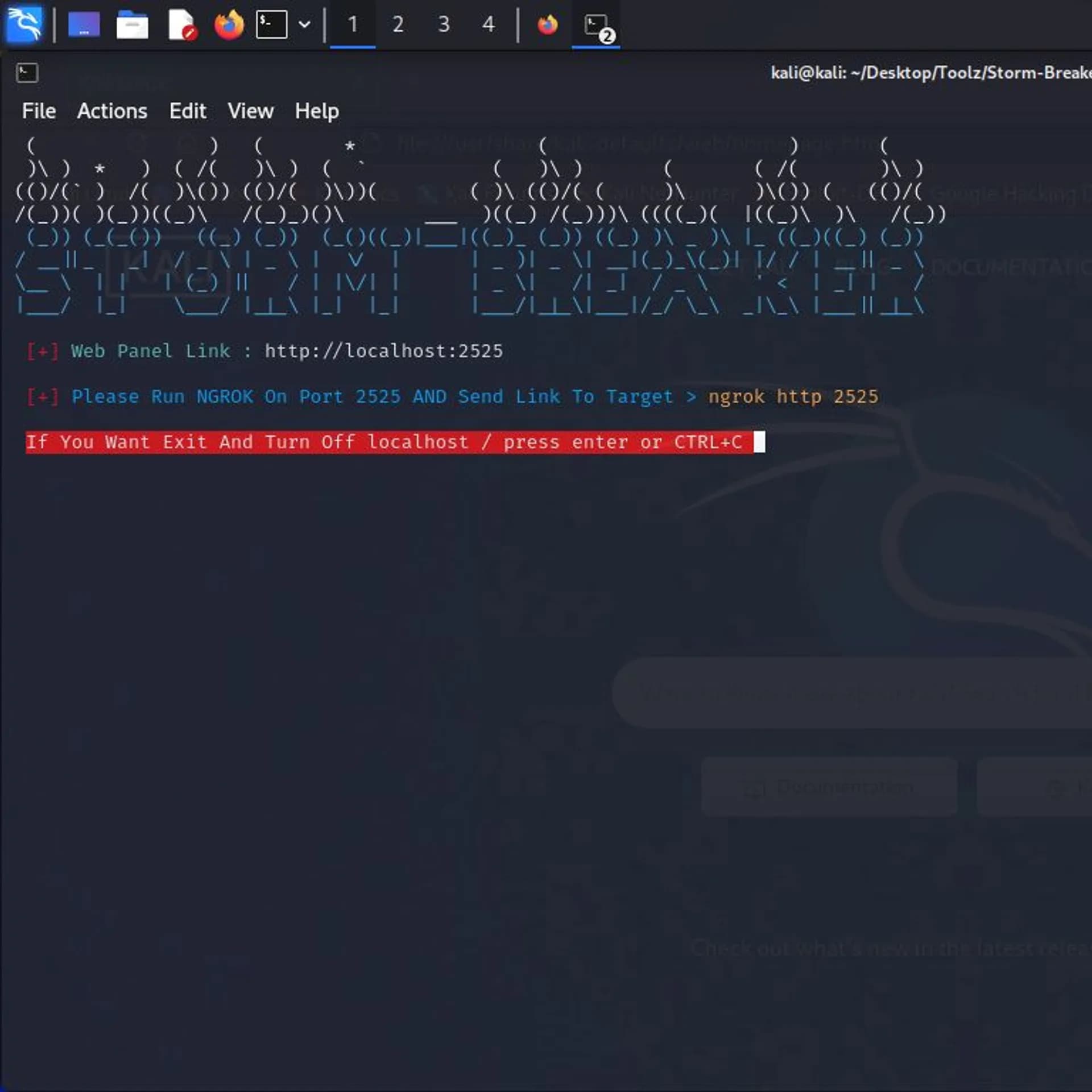This screenshot has width=1092, height=1092.
Task: Switch to workspace 1
Action: click(353, 24)
